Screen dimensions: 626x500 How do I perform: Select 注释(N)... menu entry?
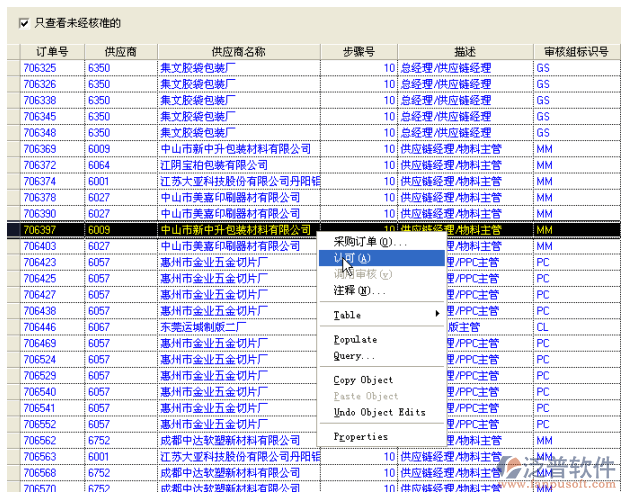[359, 291]
